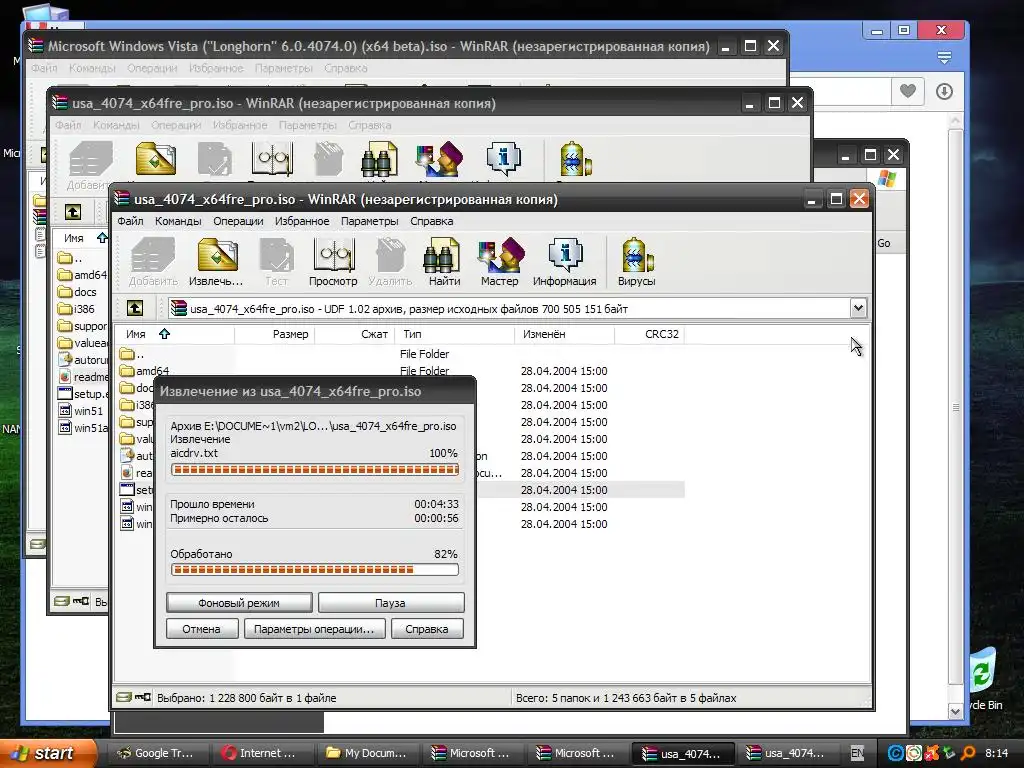The image size is (1024, 768).
Task: Click the 8:14 clock in system tray
Action: 996,753
